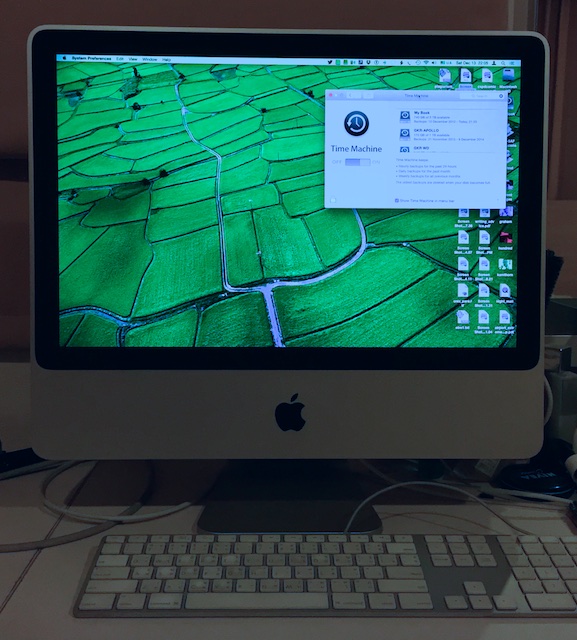The height and width of the screenshot is (640, 577).
Task: Click the Time Machine help question button
Action: click(x=498, y=200)
